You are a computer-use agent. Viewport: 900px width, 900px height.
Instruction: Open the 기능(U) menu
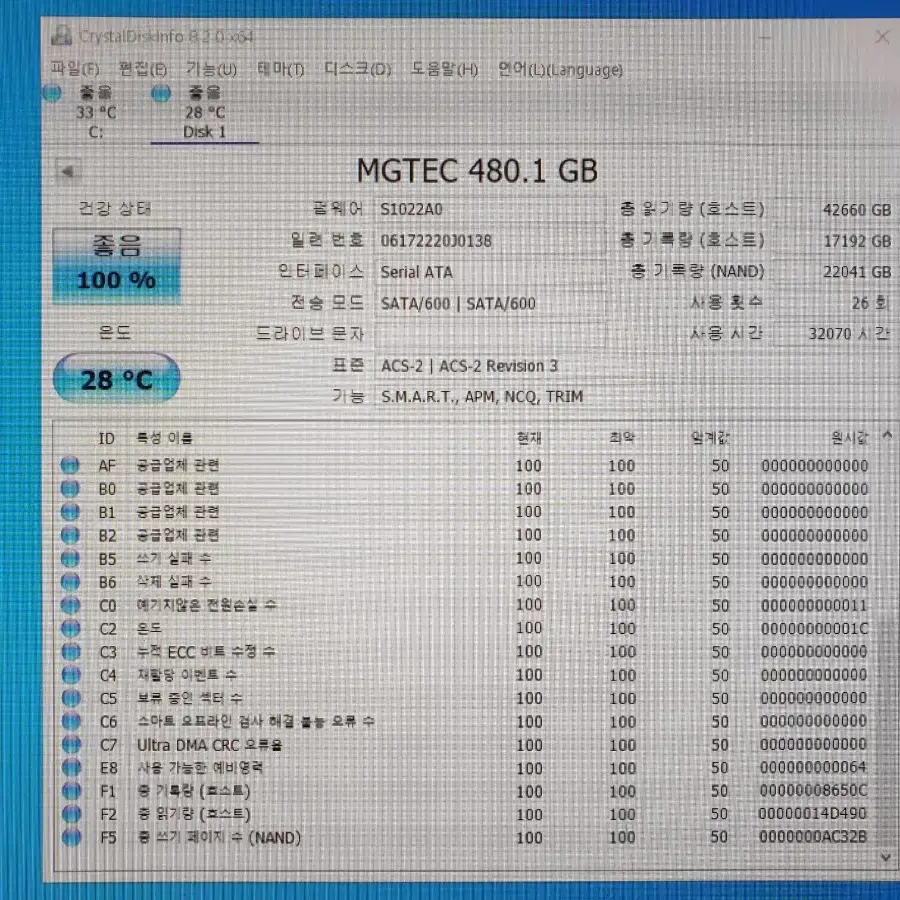(x=211, y=69)
